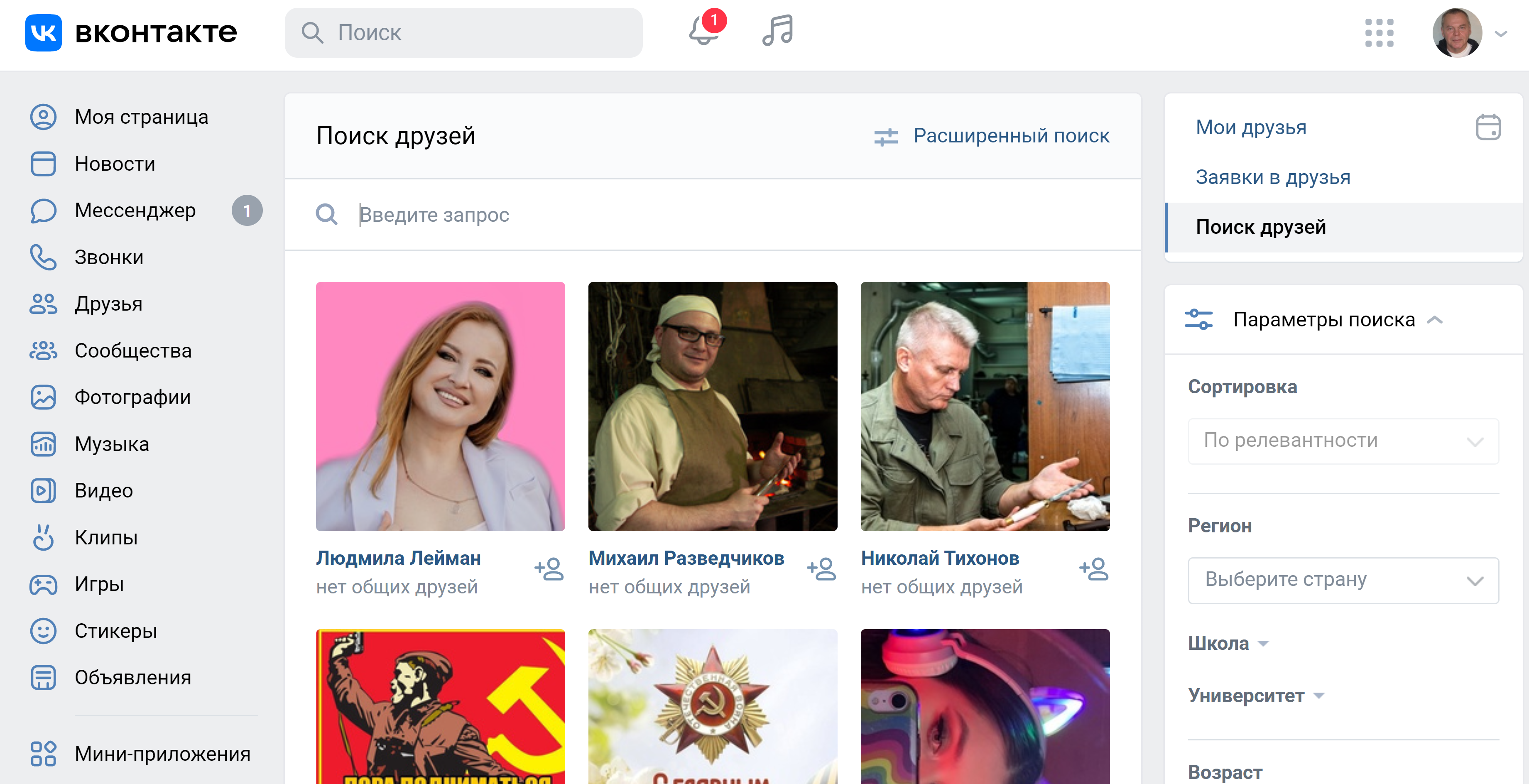
Task: Open the neon headphones girl profile picture
Action: (x=985, y=706)
